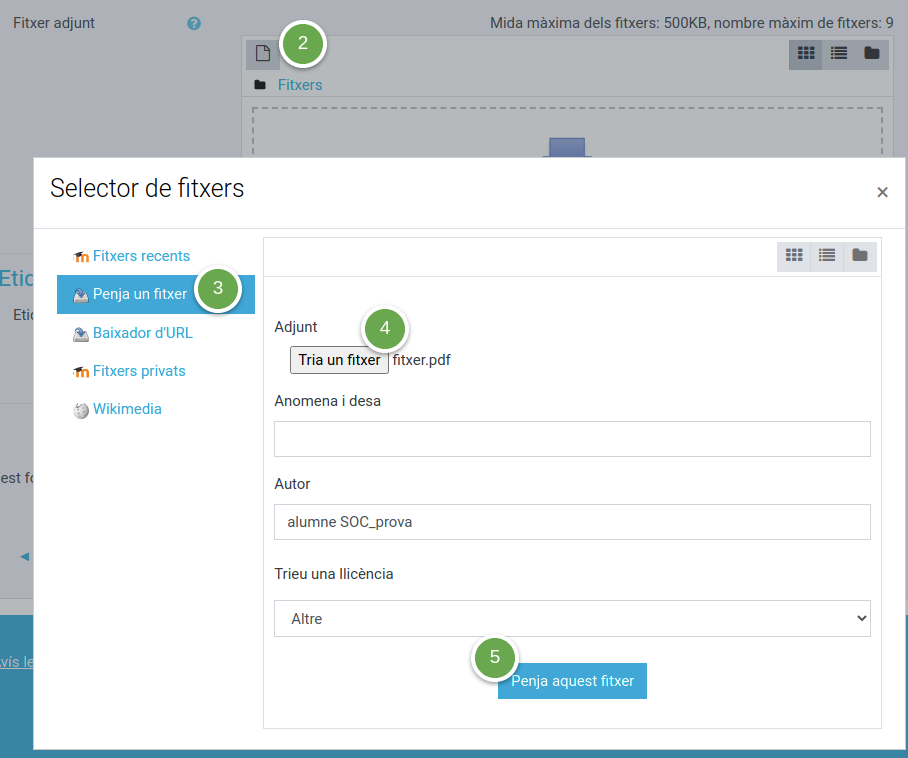This screenshot has height=758, width=908.
Task: Click the Autor field with alumne SOC_prova
Action: pos(572,522)
